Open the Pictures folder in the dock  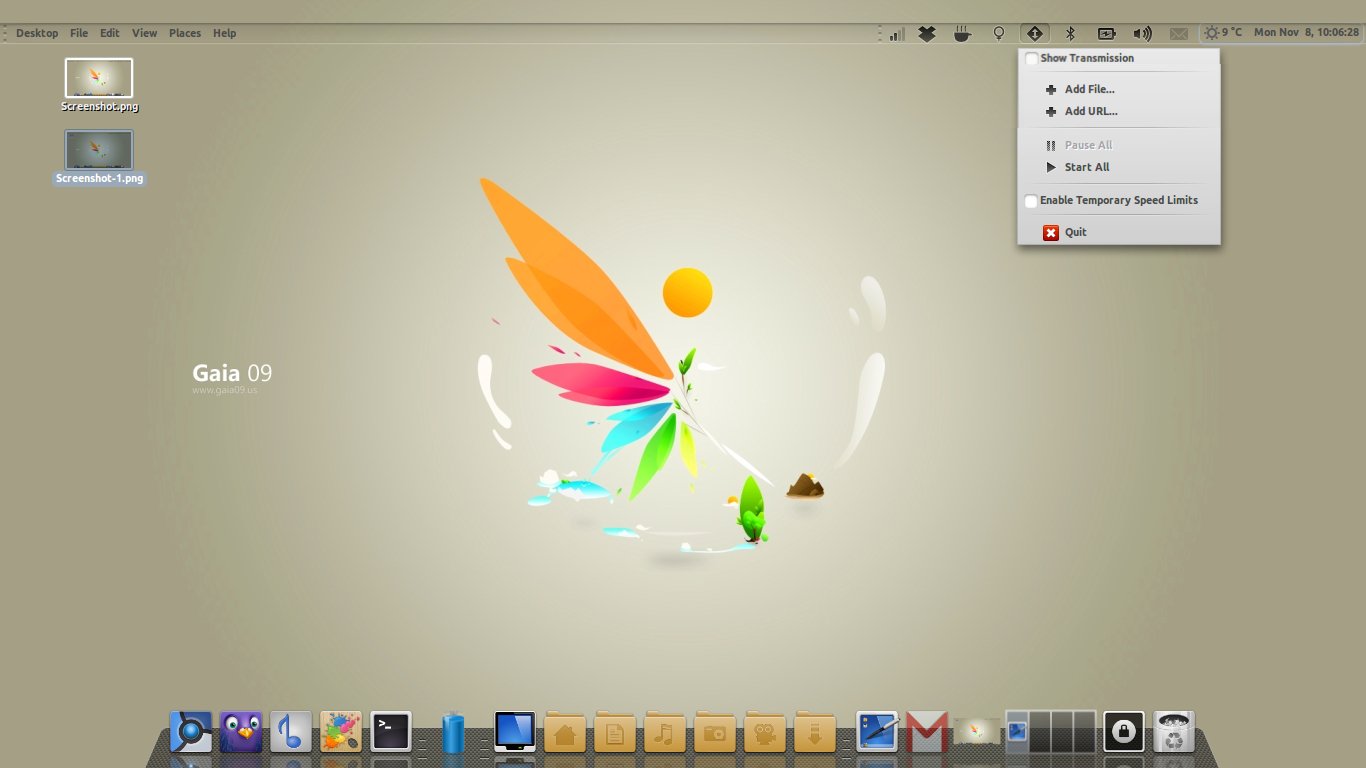(715, 732)
